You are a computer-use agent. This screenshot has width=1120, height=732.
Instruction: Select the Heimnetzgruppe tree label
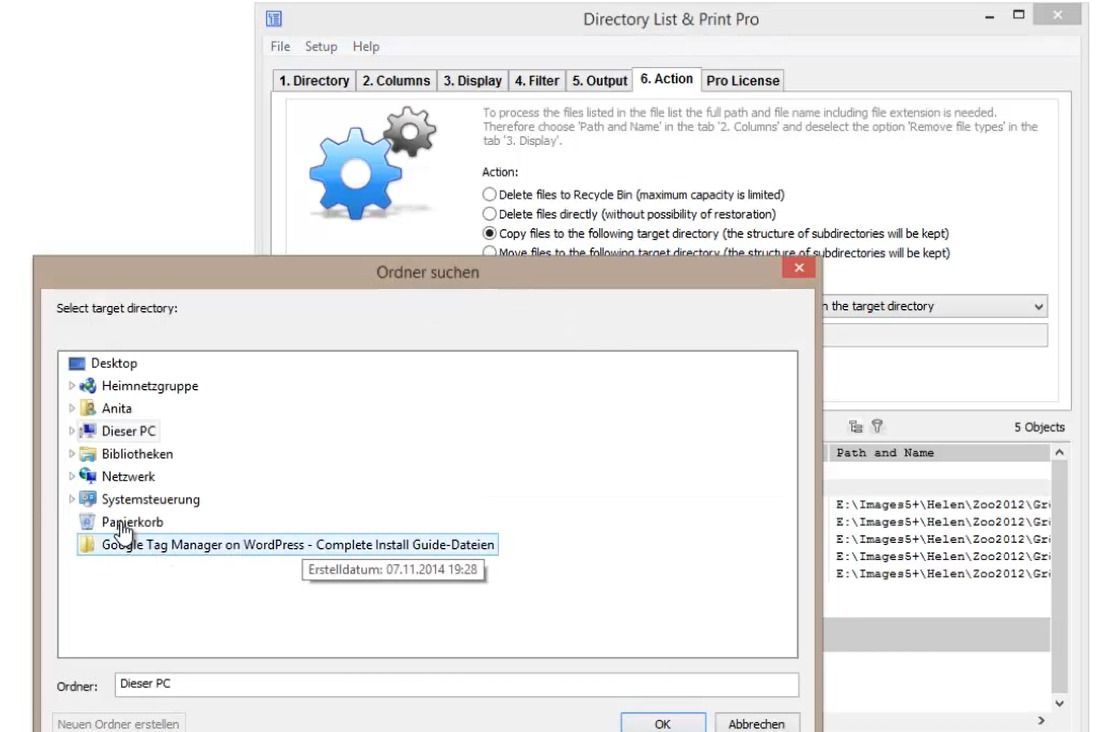150,386
